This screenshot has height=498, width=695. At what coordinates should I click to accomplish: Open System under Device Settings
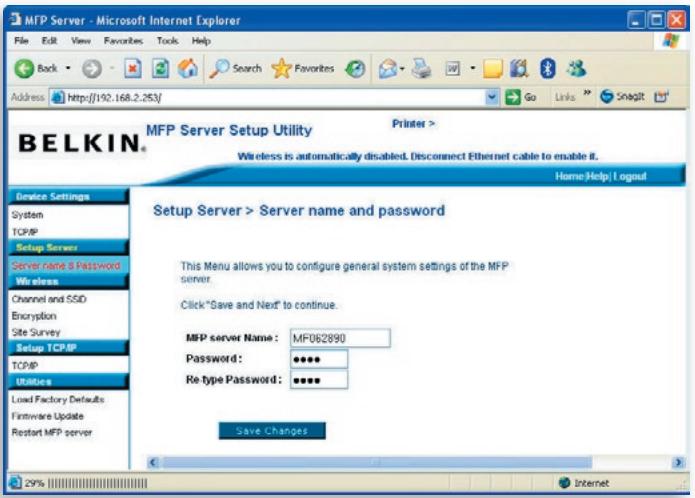pyautogui.click(x=27, y=215)
